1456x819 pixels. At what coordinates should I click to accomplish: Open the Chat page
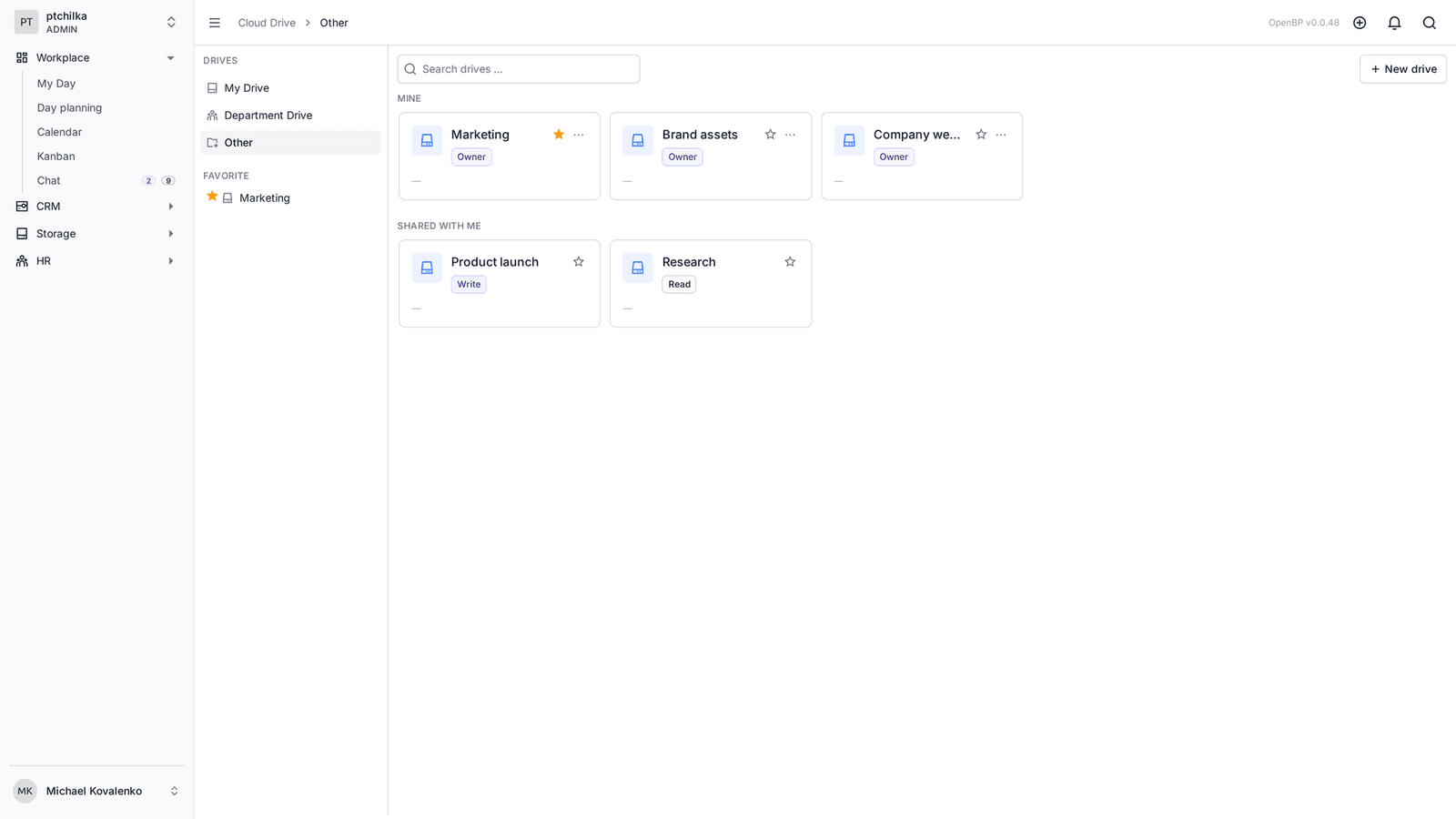[48, 181]
